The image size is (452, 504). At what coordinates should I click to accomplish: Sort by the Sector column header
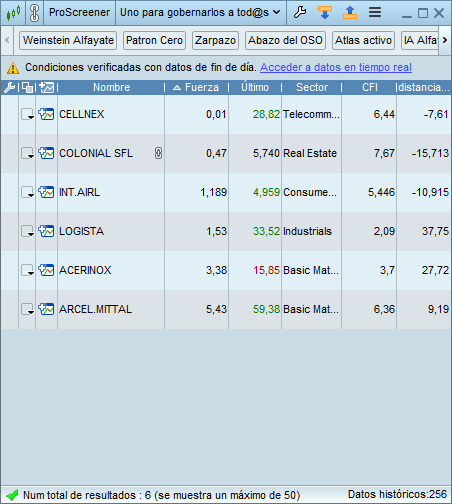(x=312, y=87)
